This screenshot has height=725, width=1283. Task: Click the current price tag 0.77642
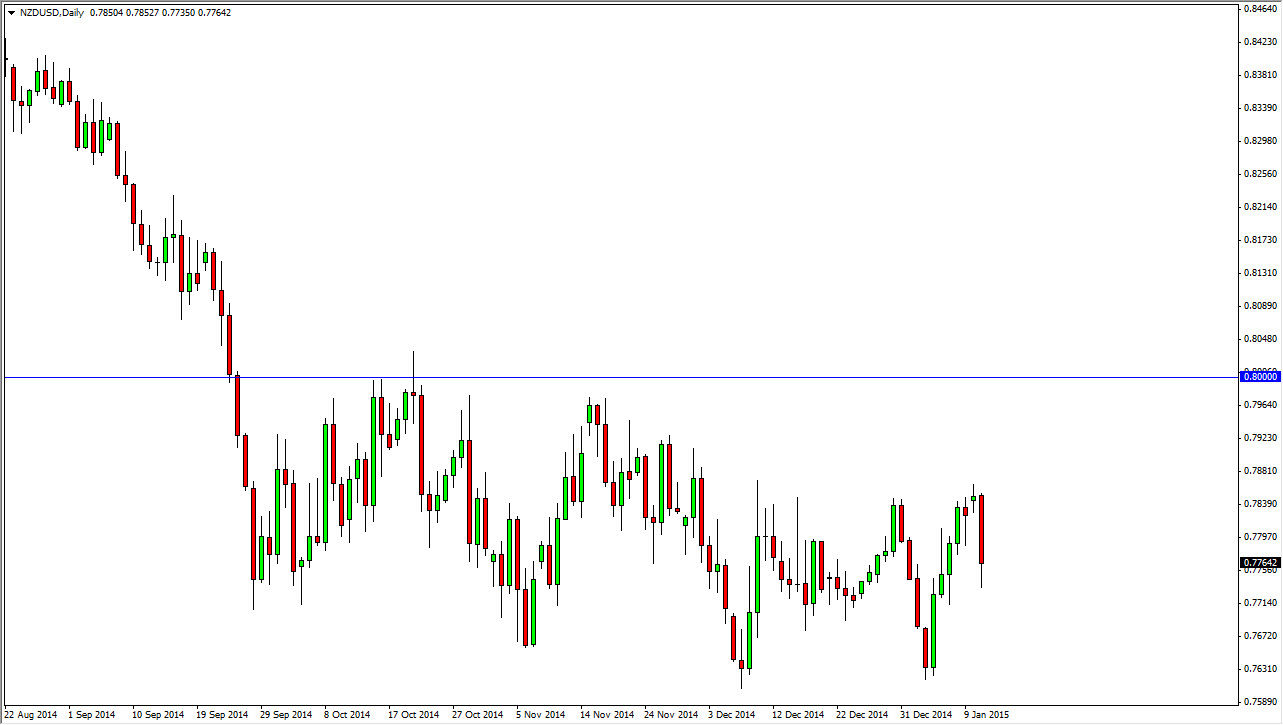(x=1258, y=563)
